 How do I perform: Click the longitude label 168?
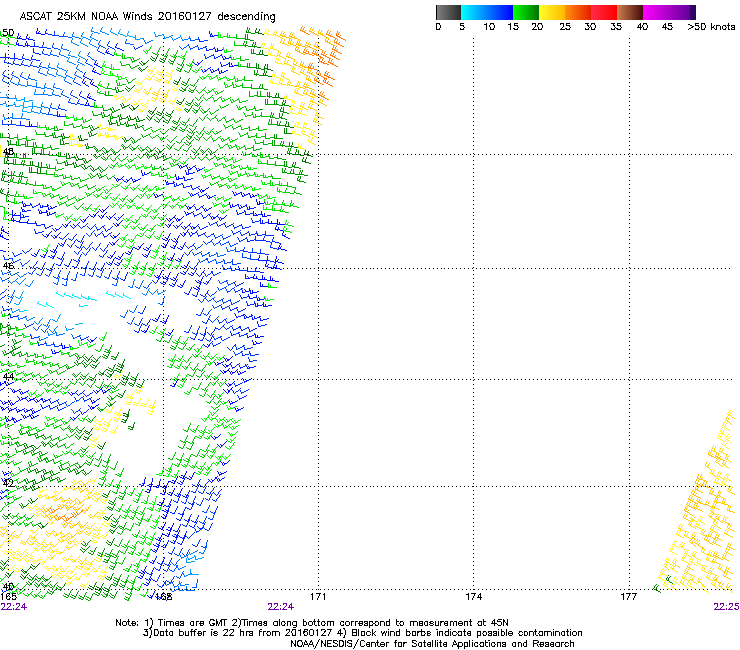(x=163, y=597)
